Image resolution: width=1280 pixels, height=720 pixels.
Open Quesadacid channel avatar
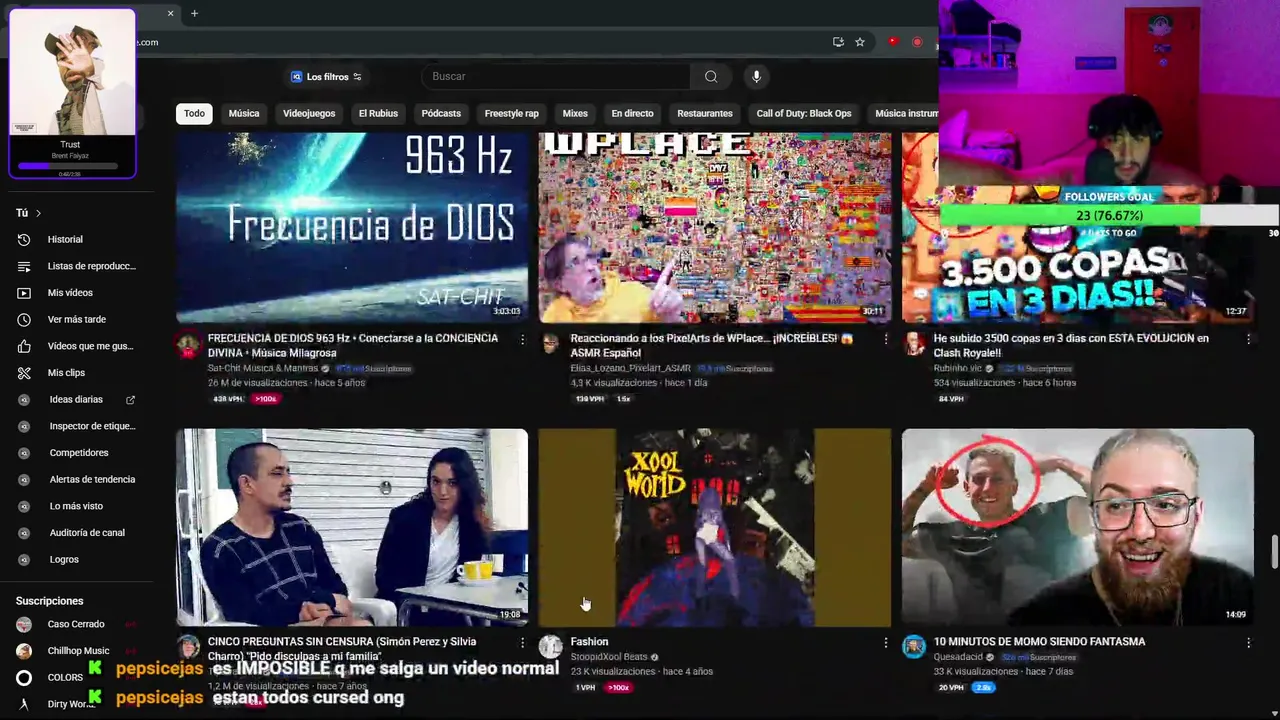click(x=914, y=647)
